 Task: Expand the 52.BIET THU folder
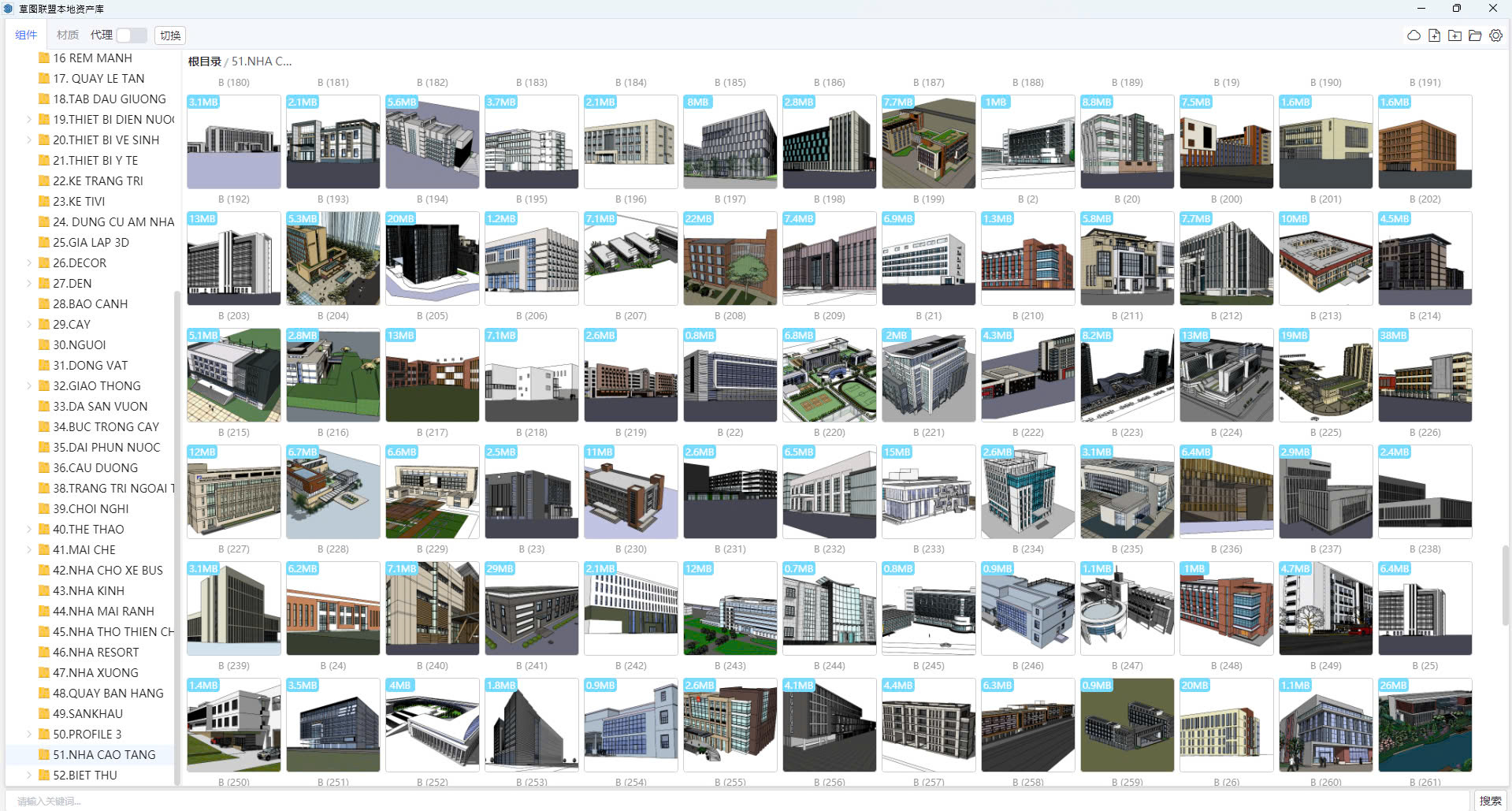click(29, 776)
